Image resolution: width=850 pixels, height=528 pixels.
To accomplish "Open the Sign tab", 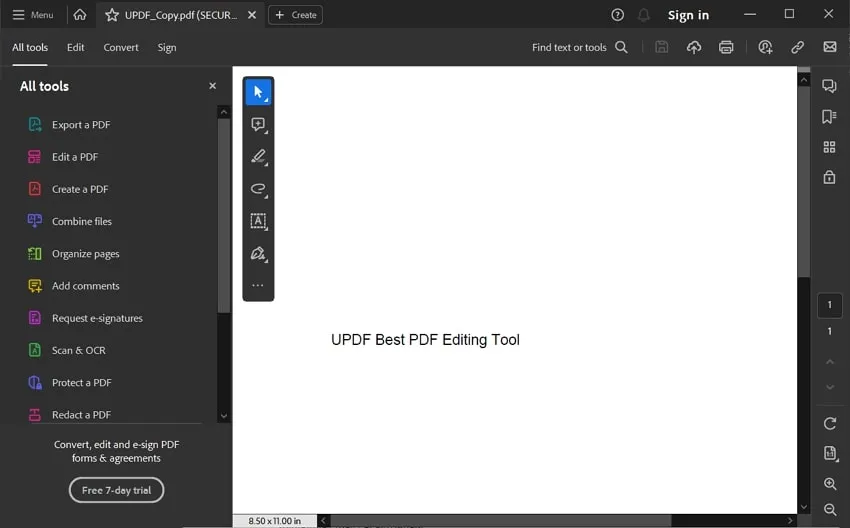I will coord(166,48).
